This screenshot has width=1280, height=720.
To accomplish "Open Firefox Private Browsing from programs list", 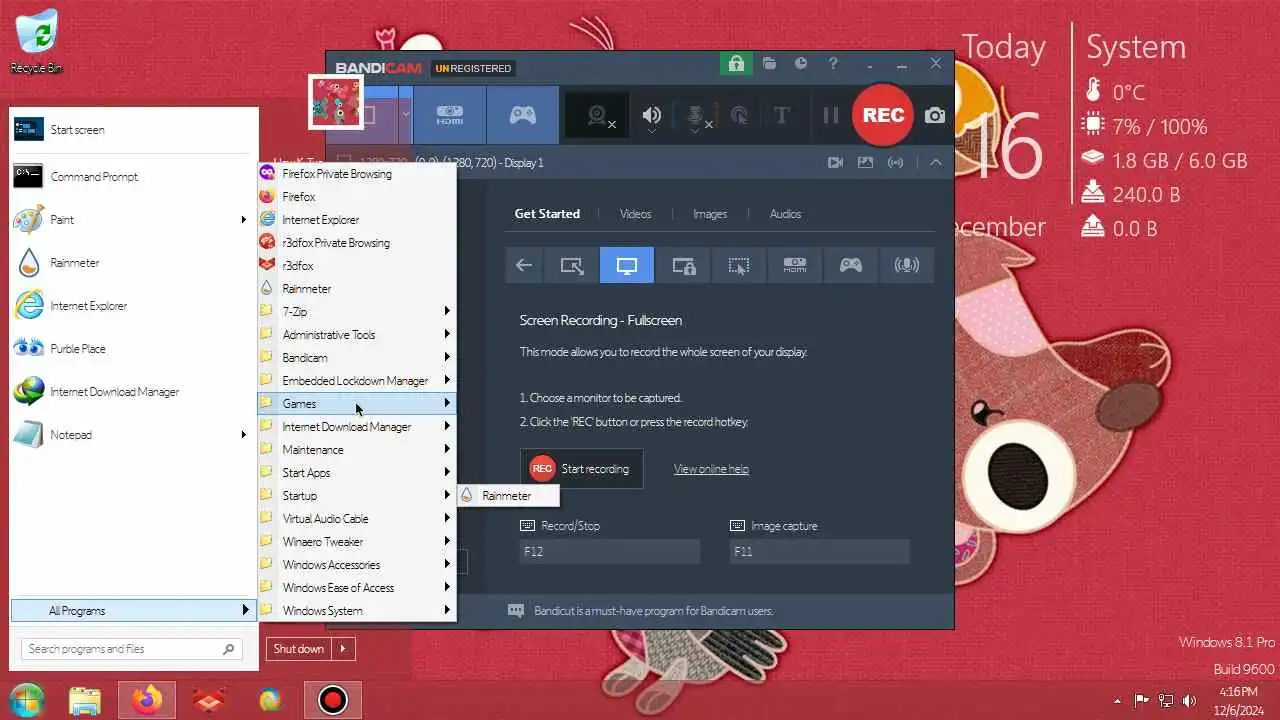I will (x=357, y=174).
